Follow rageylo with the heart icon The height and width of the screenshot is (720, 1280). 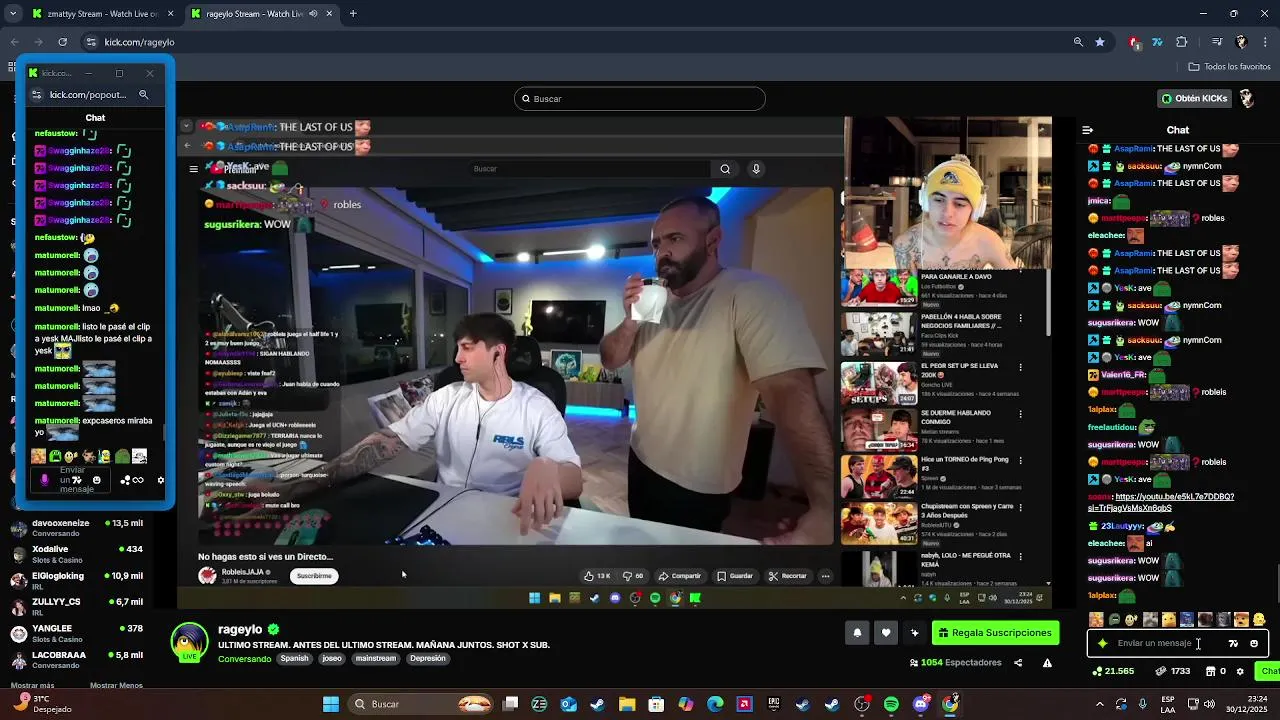point(885,633)
